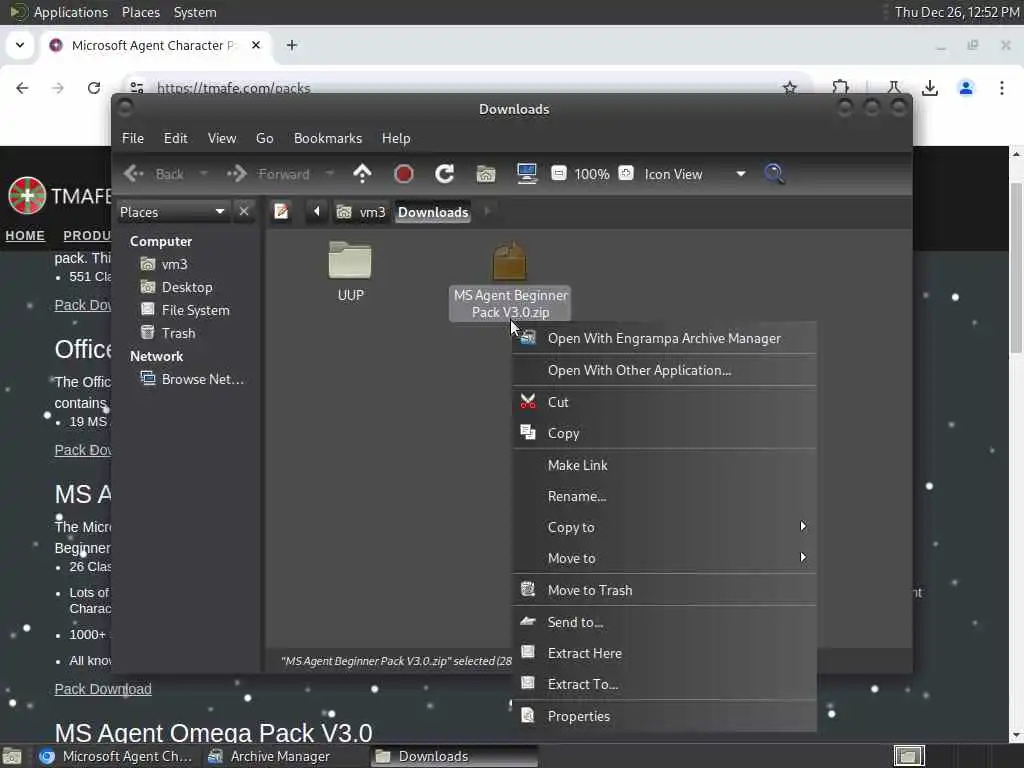Select Copy from context menu
Screen dimensions: 1024x768
click(665, 433)
